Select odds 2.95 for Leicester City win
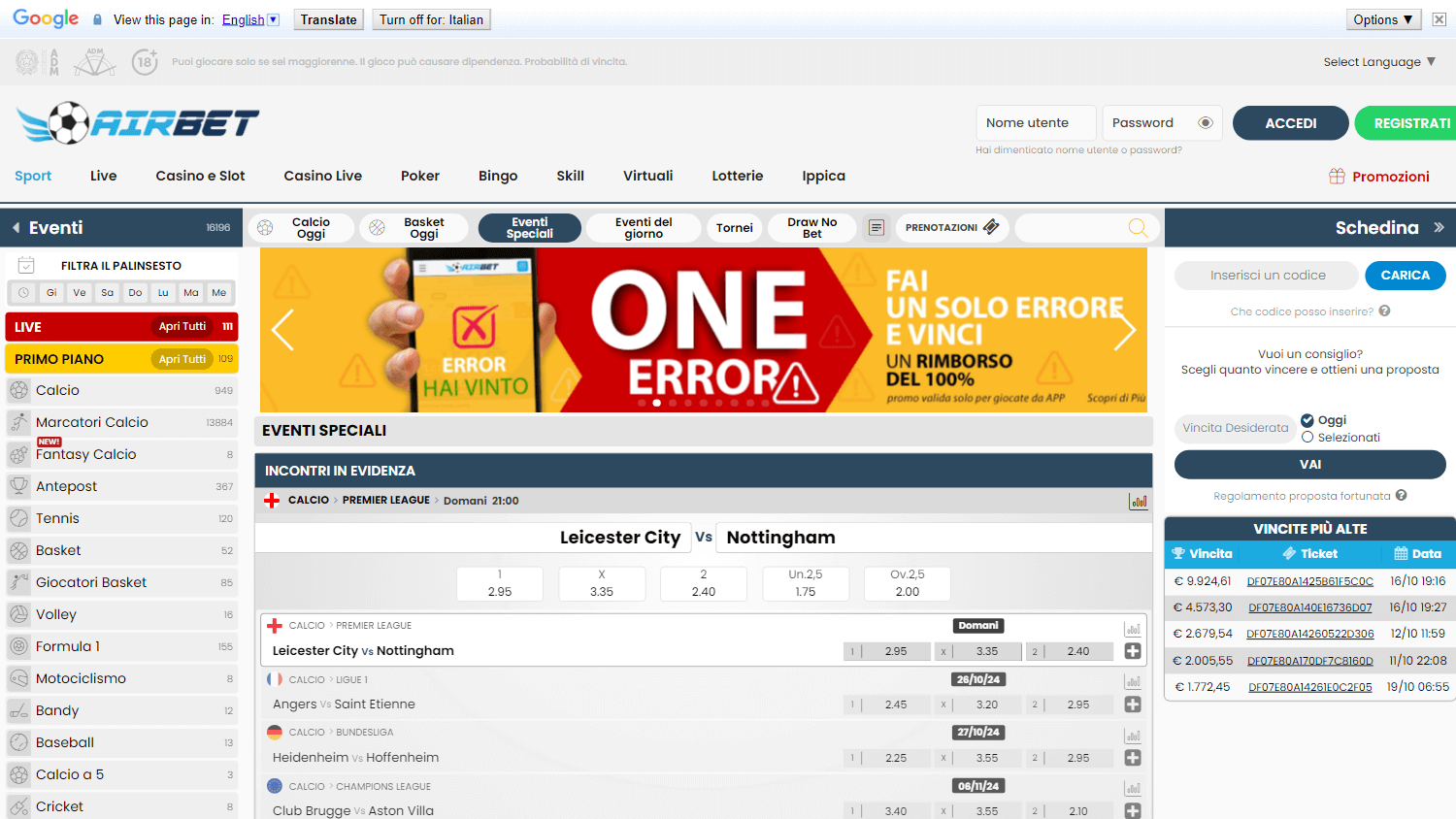The width and height of the screenshot is (1456, 819). click(x=500, y=583)
